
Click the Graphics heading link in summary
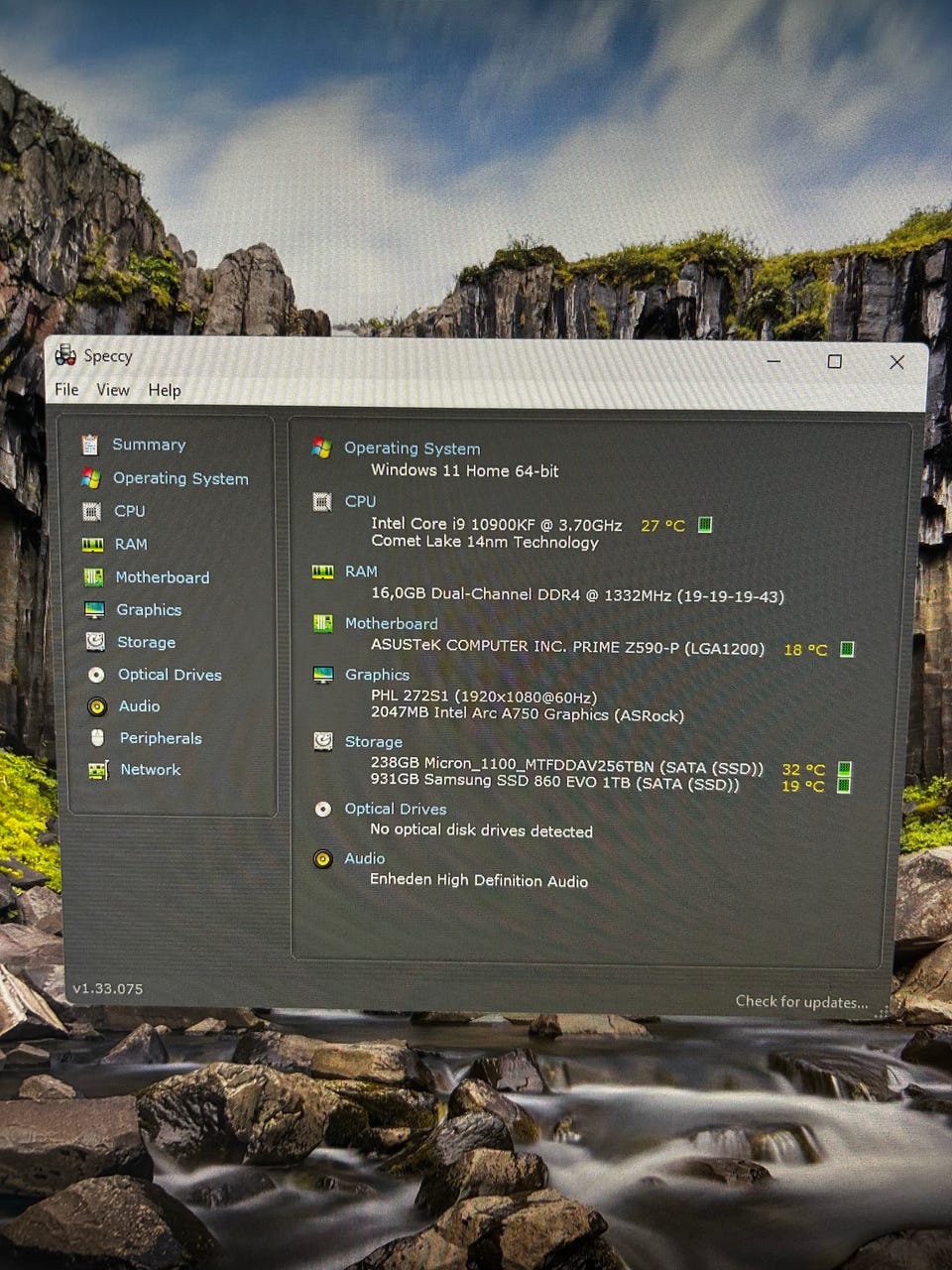377,675
